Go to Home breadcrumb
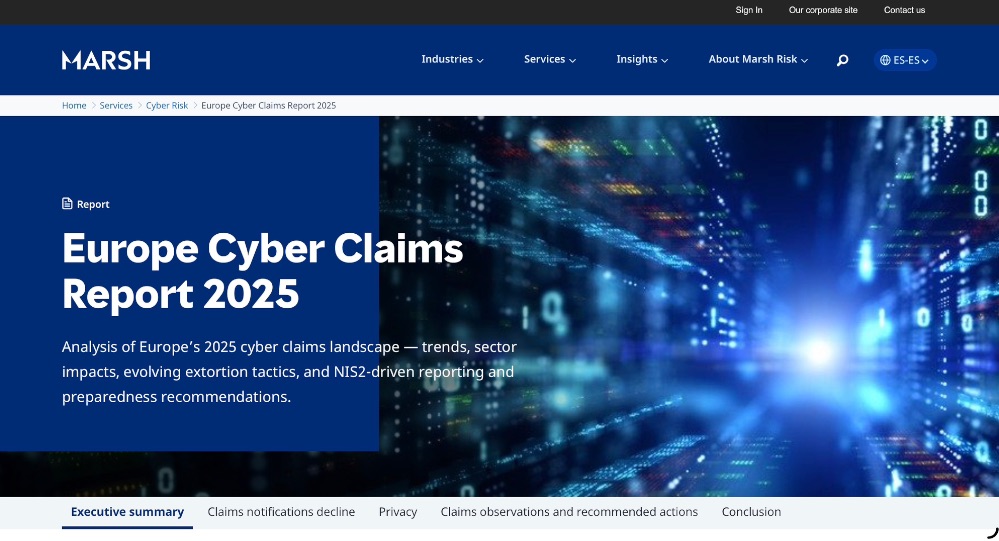Screen dimensions: 999x541 tap(74, 105)
